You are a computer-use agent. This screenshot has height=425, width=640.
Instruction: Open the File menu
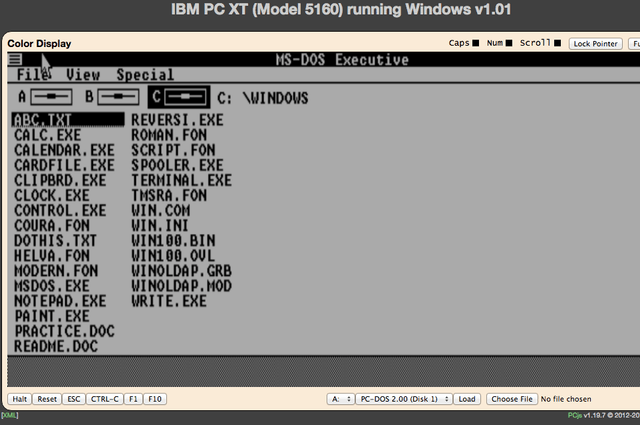tap(34, 75)
